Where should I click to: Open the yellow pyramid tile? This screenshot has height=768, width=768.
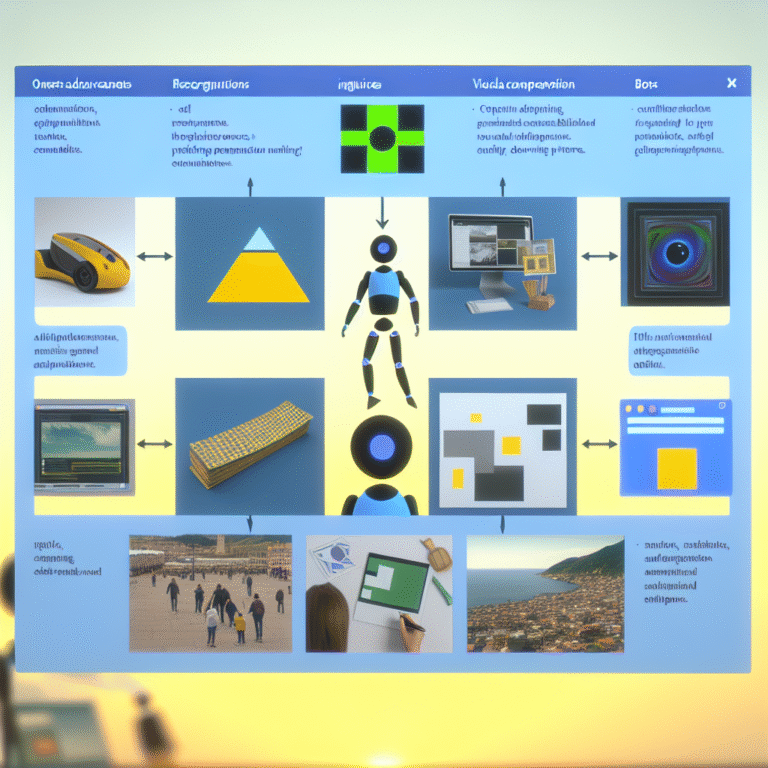coord(250,264)
